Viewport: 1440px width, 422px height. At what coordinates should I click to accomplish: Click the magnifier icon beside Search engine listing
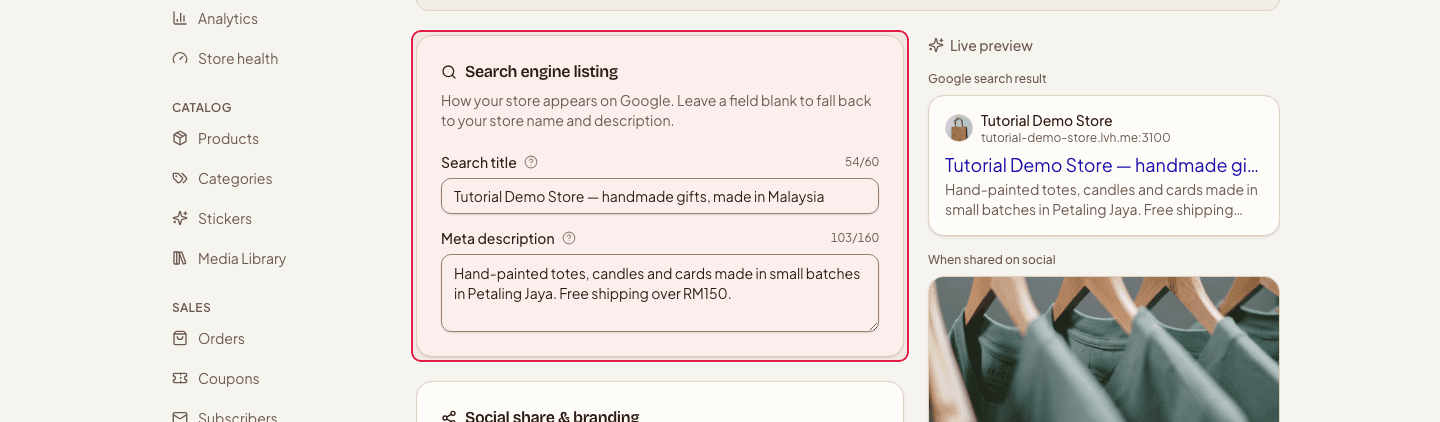pos(449,72)
